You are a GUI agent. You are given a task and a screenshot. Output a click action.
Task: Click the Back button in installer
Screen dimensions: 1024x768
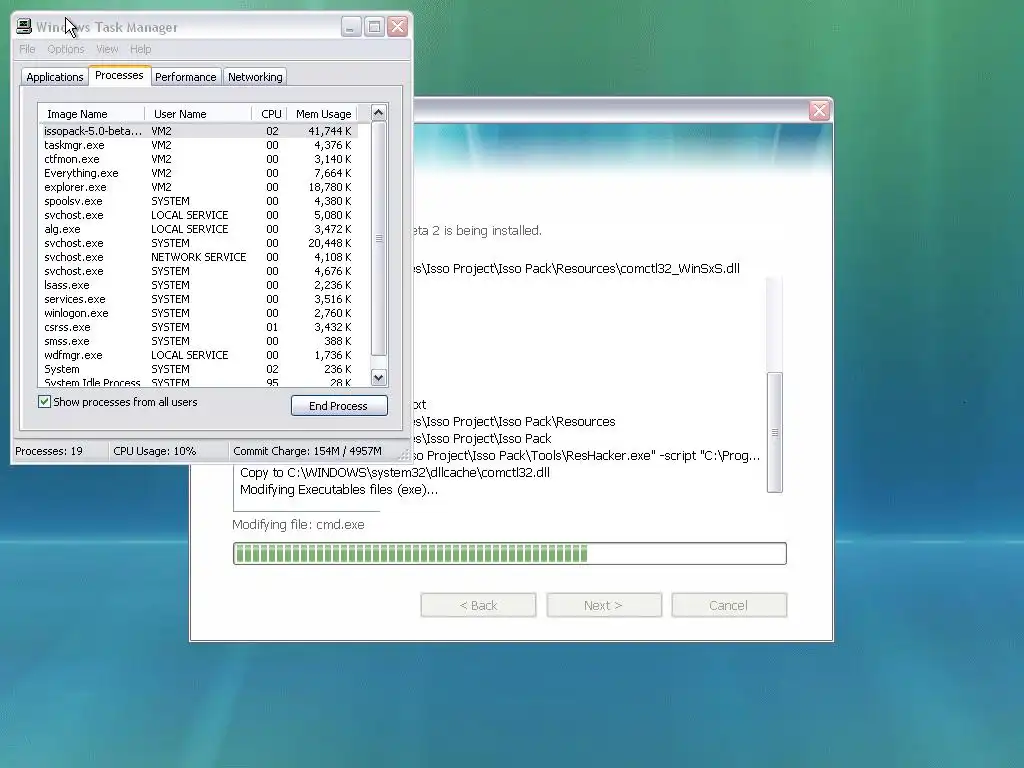(479, 605)
